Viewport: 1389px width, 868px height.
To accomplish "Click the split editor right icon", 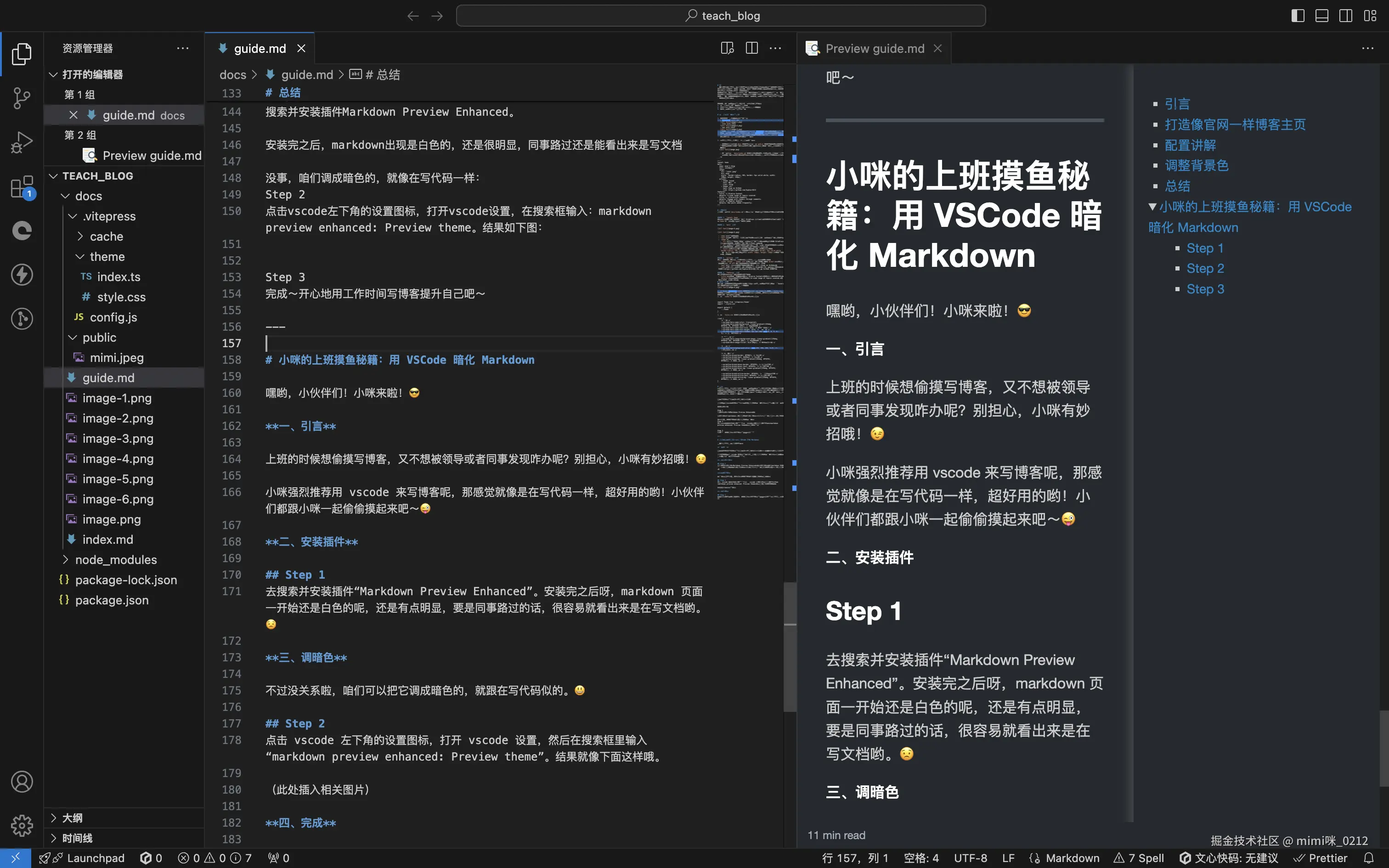I will (x=751, y=48).
